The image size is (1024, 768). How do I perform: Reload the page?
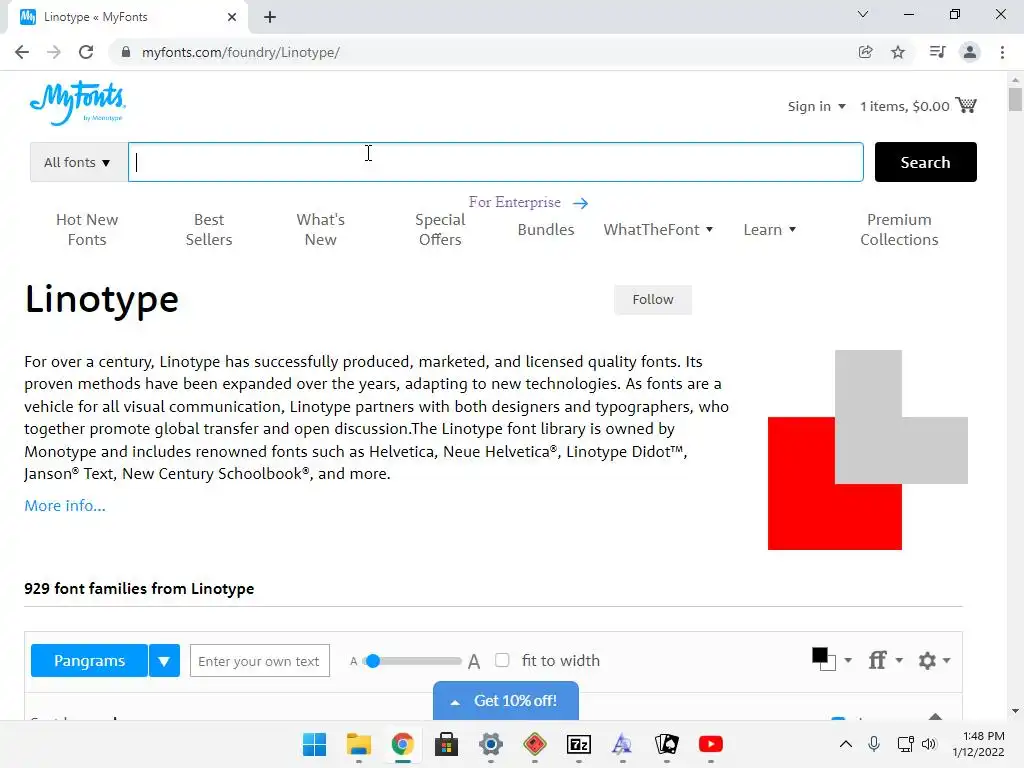(x=86, y=52)
